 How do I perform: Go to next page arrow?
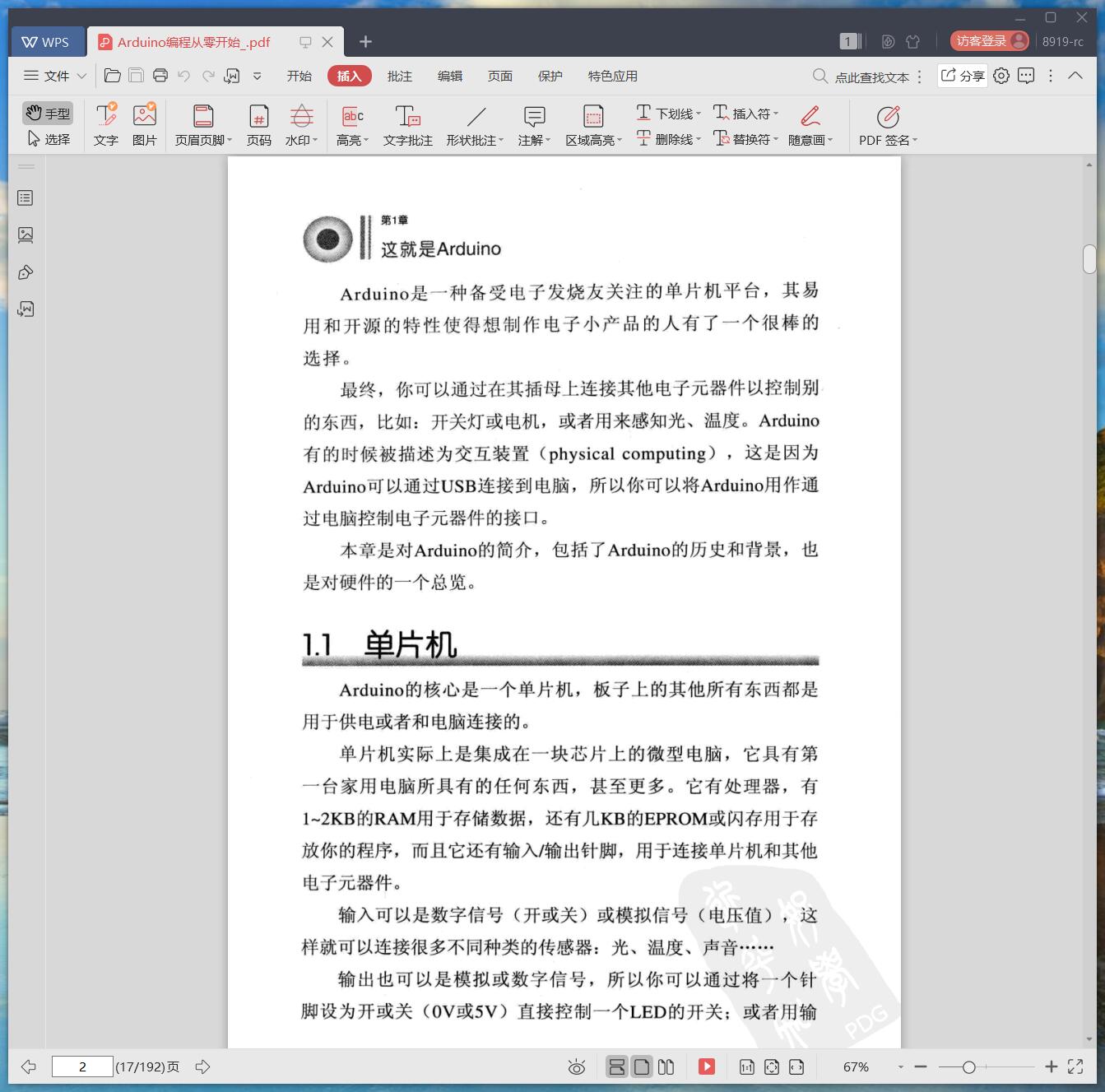pyautogui.click(x=202, y=1066)
